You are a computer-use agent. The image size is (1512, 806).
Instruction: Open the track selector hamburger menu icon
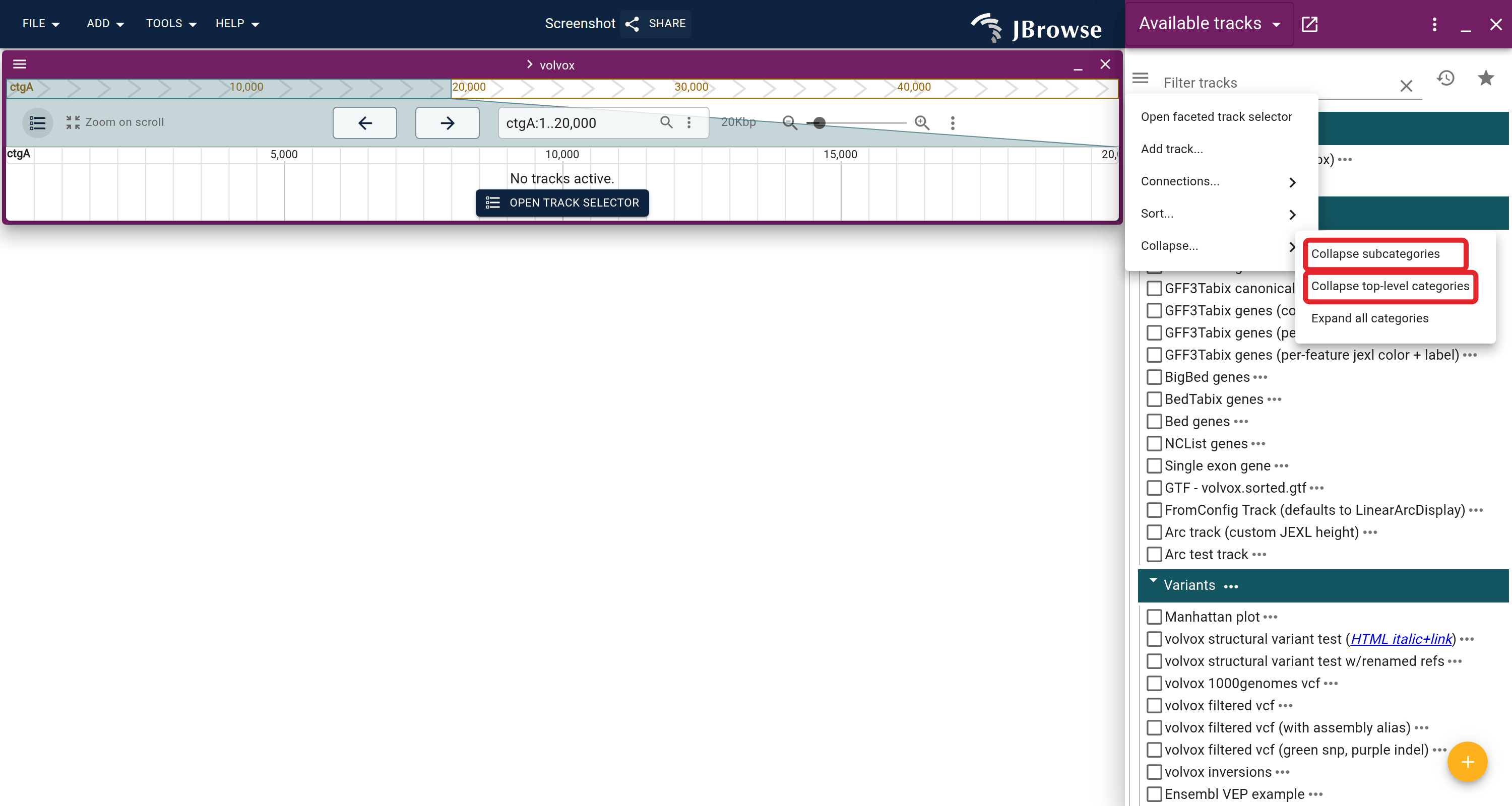coord(1140,78)
